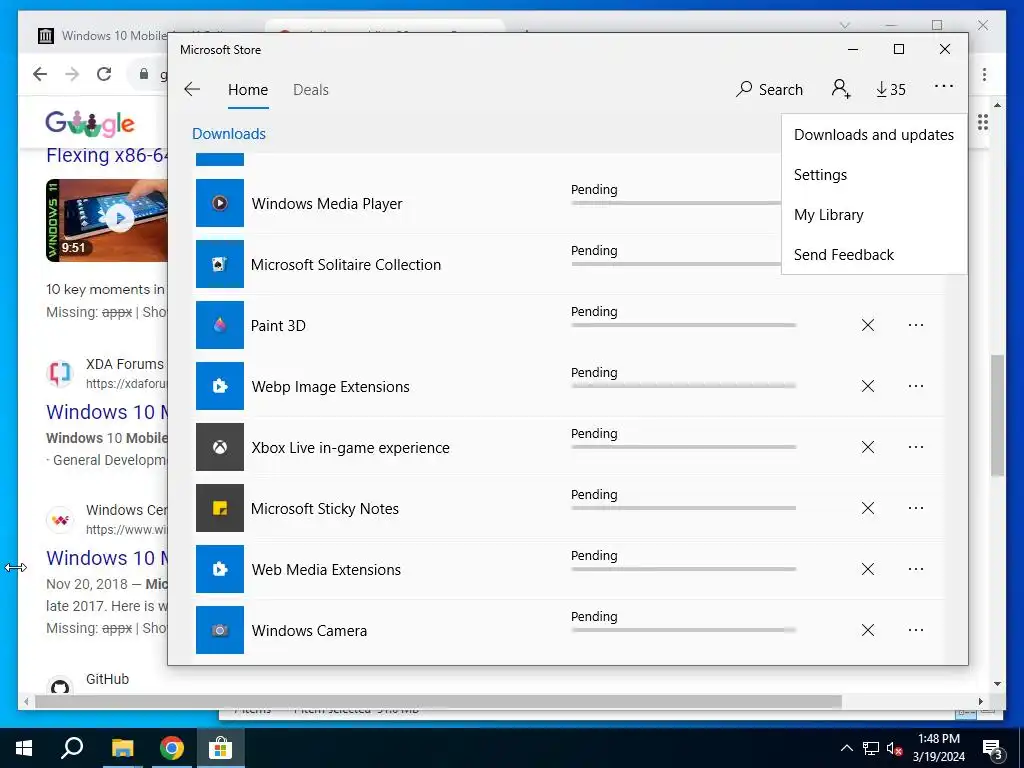
Task: Click the Downloads heading link
Action: pyautogui.click(x=229, y=133)
